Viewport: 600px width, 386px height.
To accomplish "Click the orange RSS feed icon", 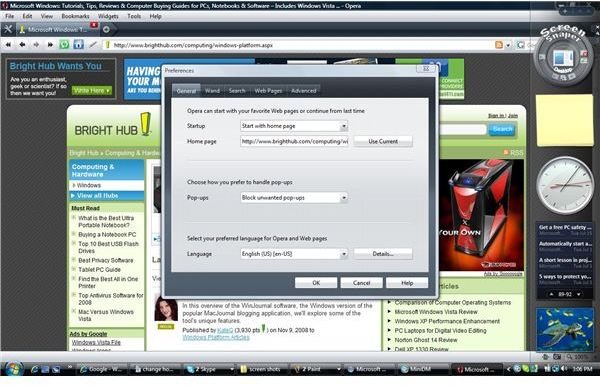I will (x=499, y=45).
